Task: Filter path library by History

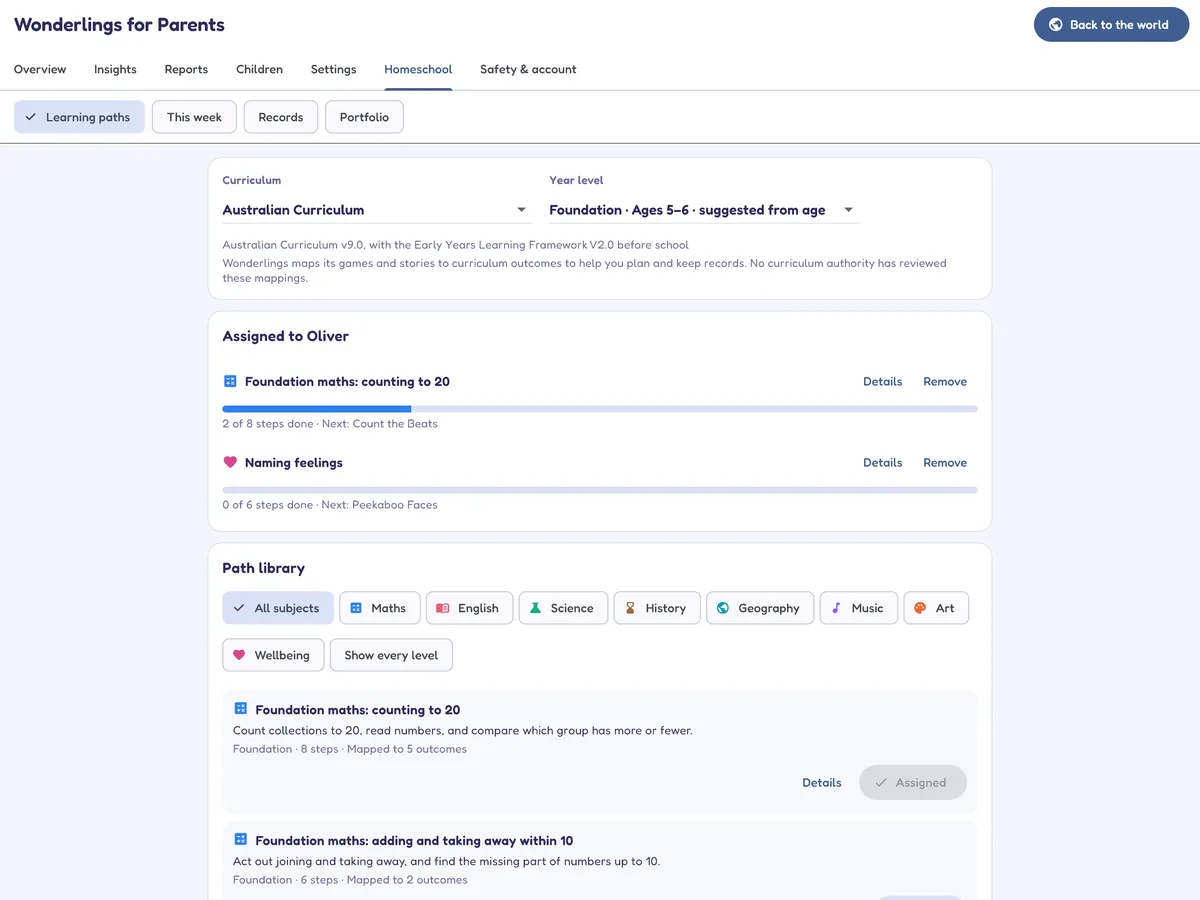Action: click(657, 608)
